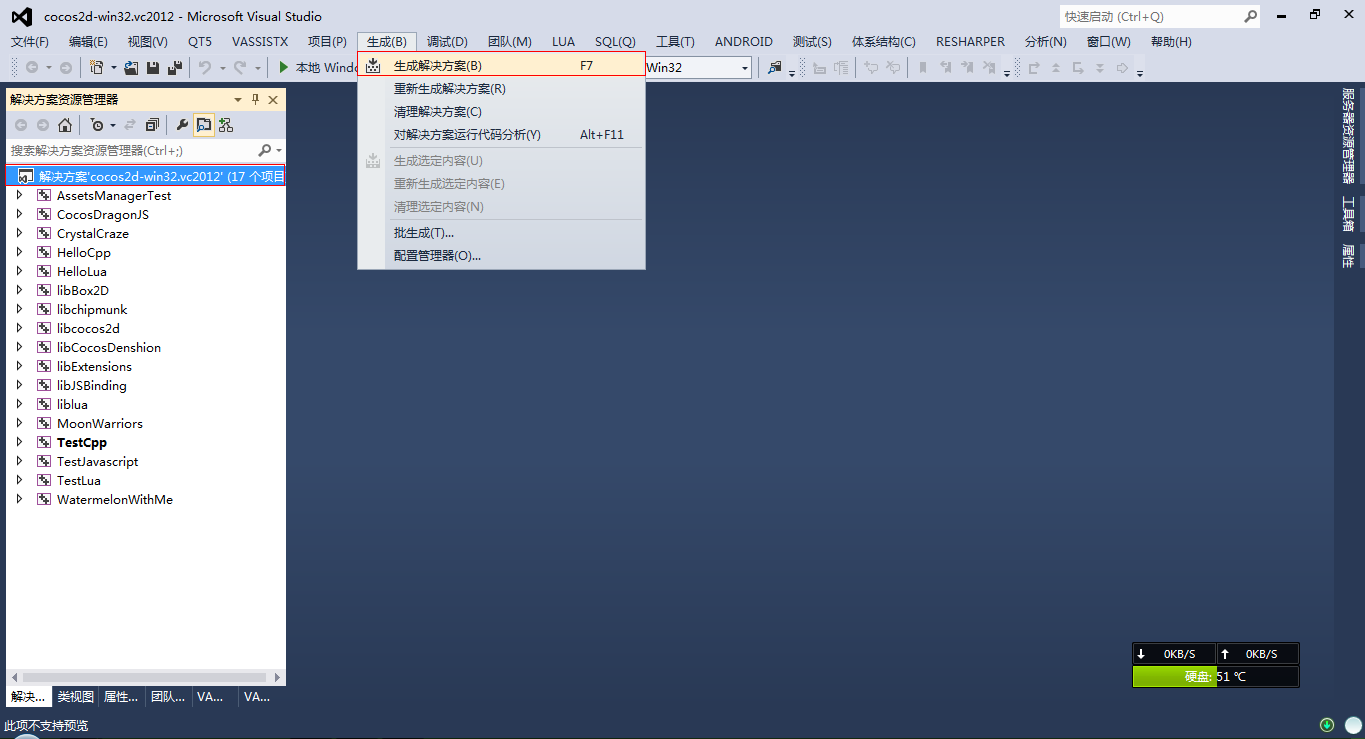1365x739 pixels.
Task: Click the Pending Changes Filter clock icon
Action: pyautogui.click(x=96, y=125)
